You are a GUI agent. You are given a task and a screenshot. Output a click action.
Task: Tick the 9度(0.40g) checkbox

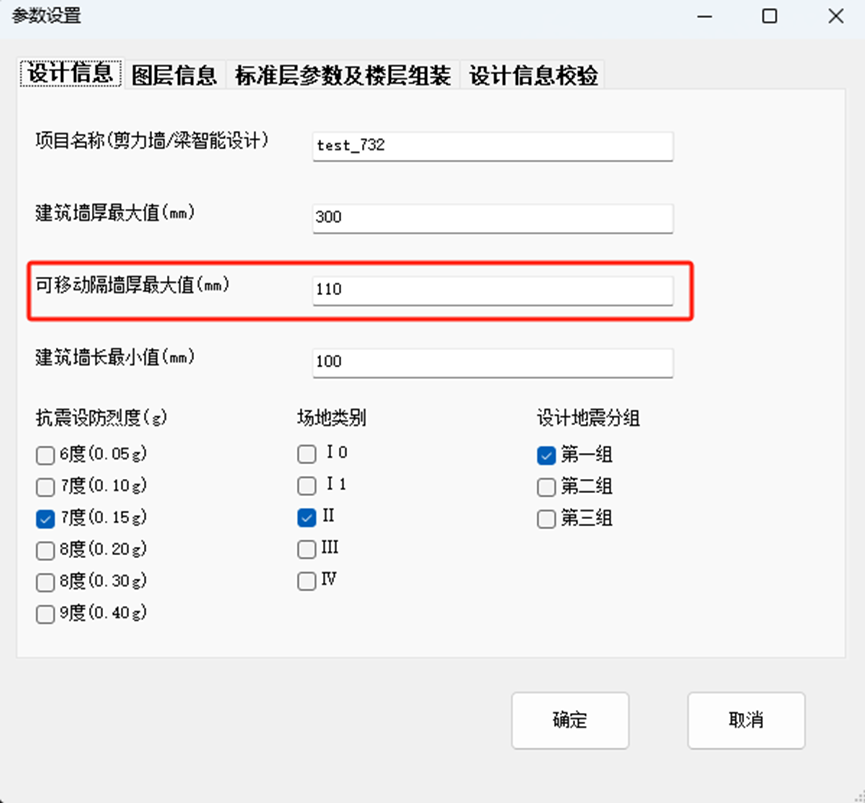[x=45, y=615]
